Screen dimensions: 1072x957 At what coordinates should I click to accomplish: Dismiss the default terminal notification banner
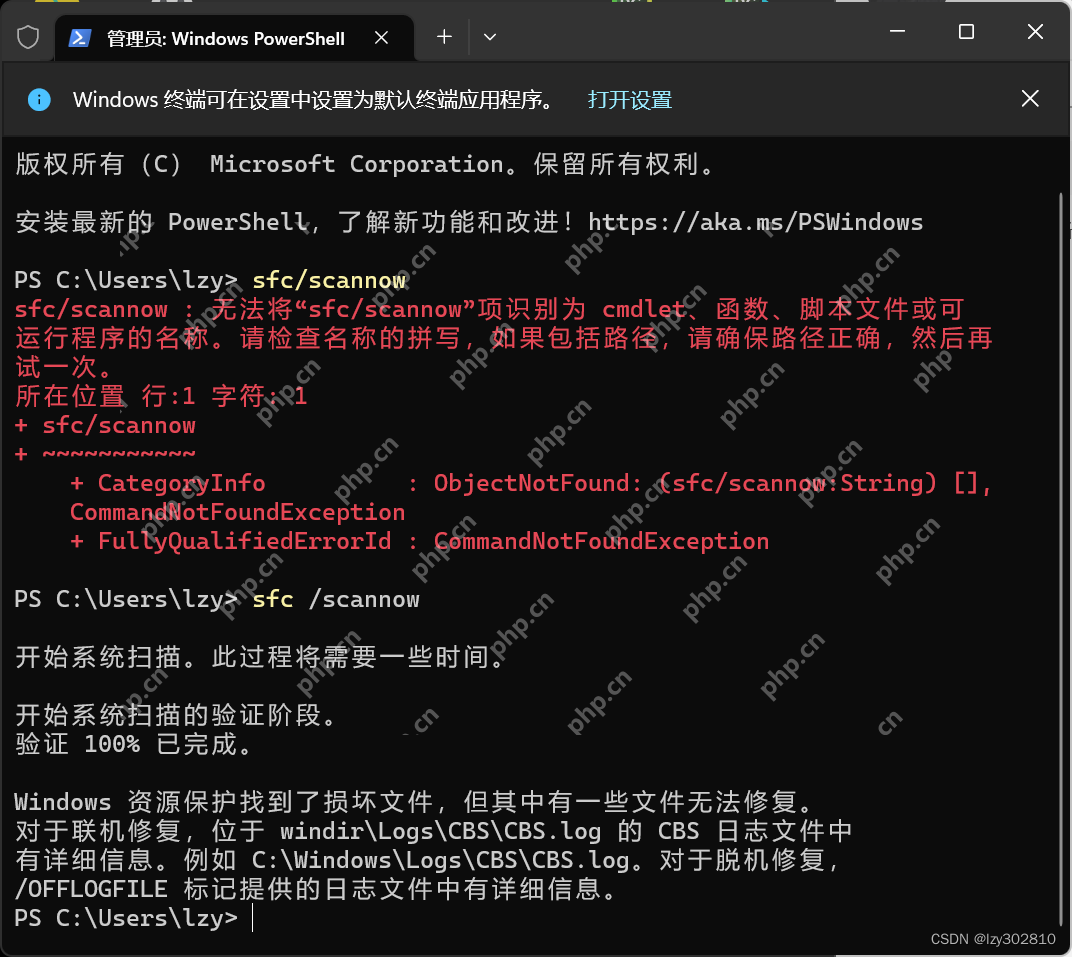1030,99
